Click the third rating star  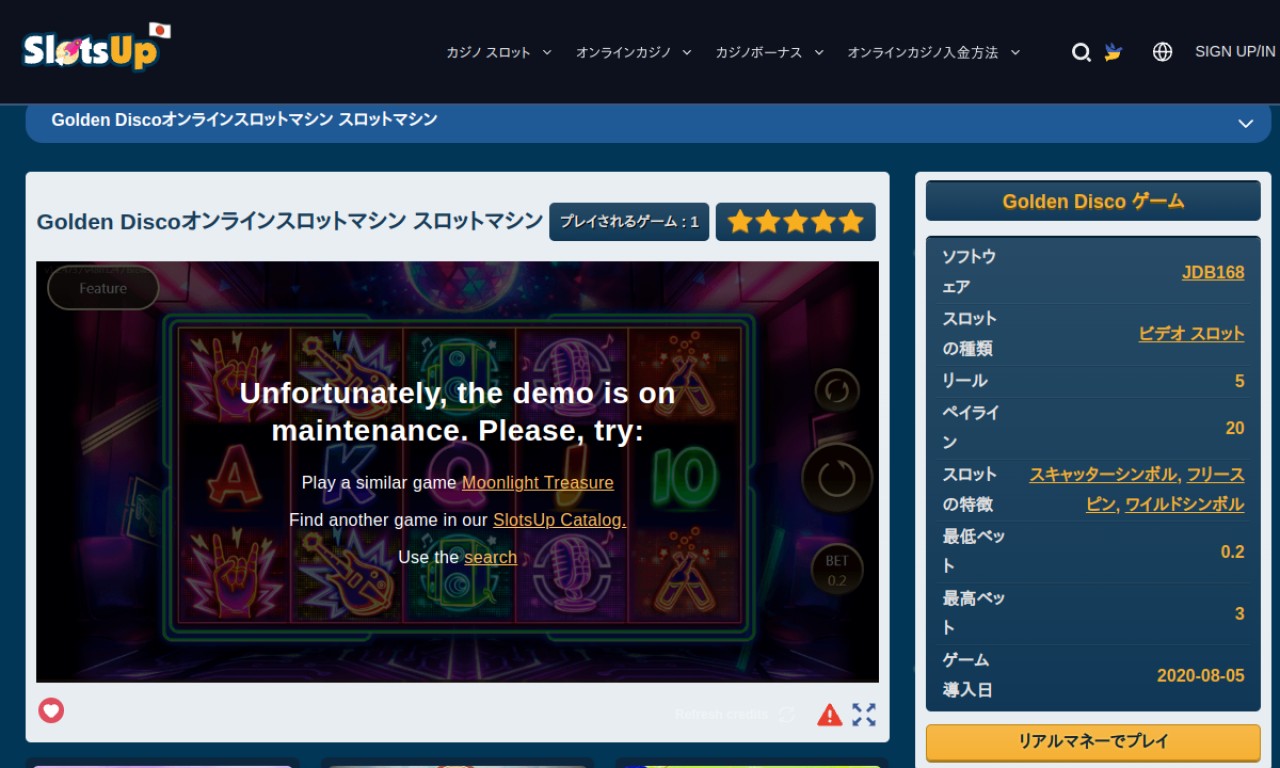point(796,222)
